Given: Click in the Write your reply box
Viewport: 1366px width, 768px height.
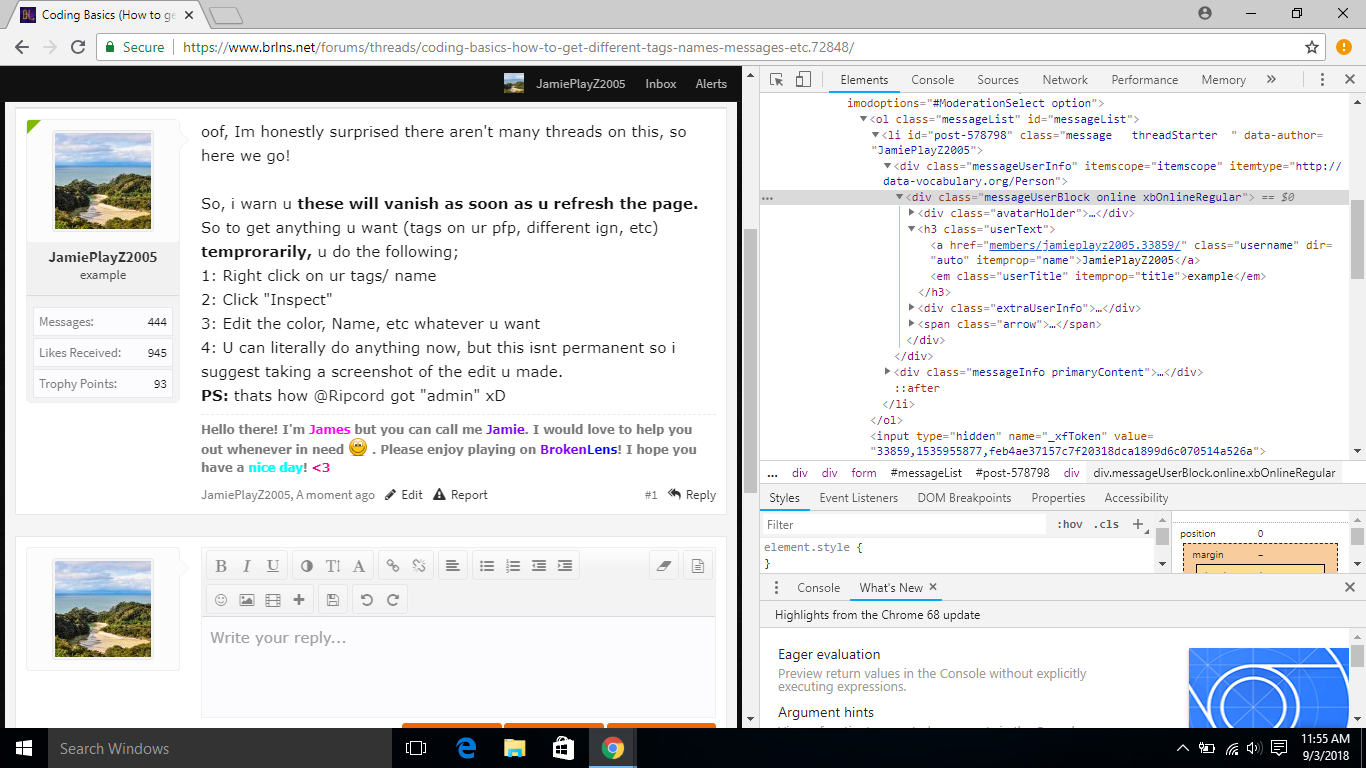Looking at the screenshot, I should [x=458, y=665].
